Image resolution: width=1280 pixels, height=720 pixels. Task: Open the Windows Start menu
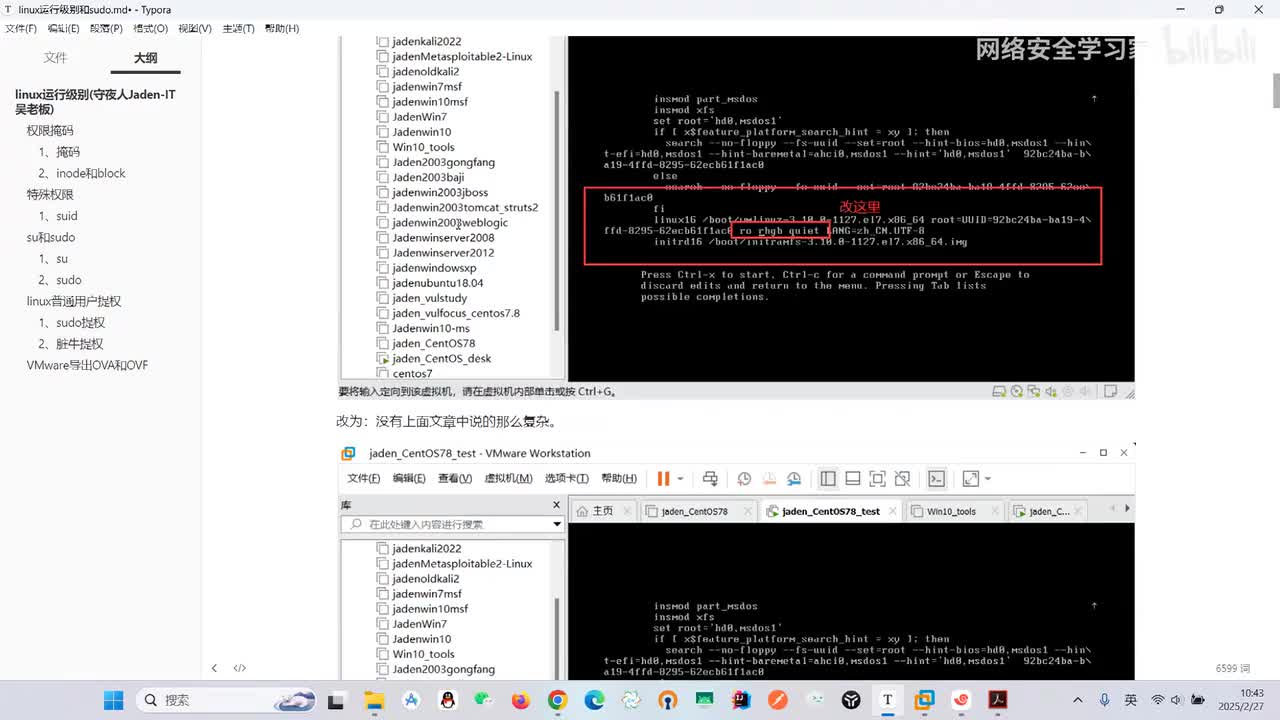(114, 700)
